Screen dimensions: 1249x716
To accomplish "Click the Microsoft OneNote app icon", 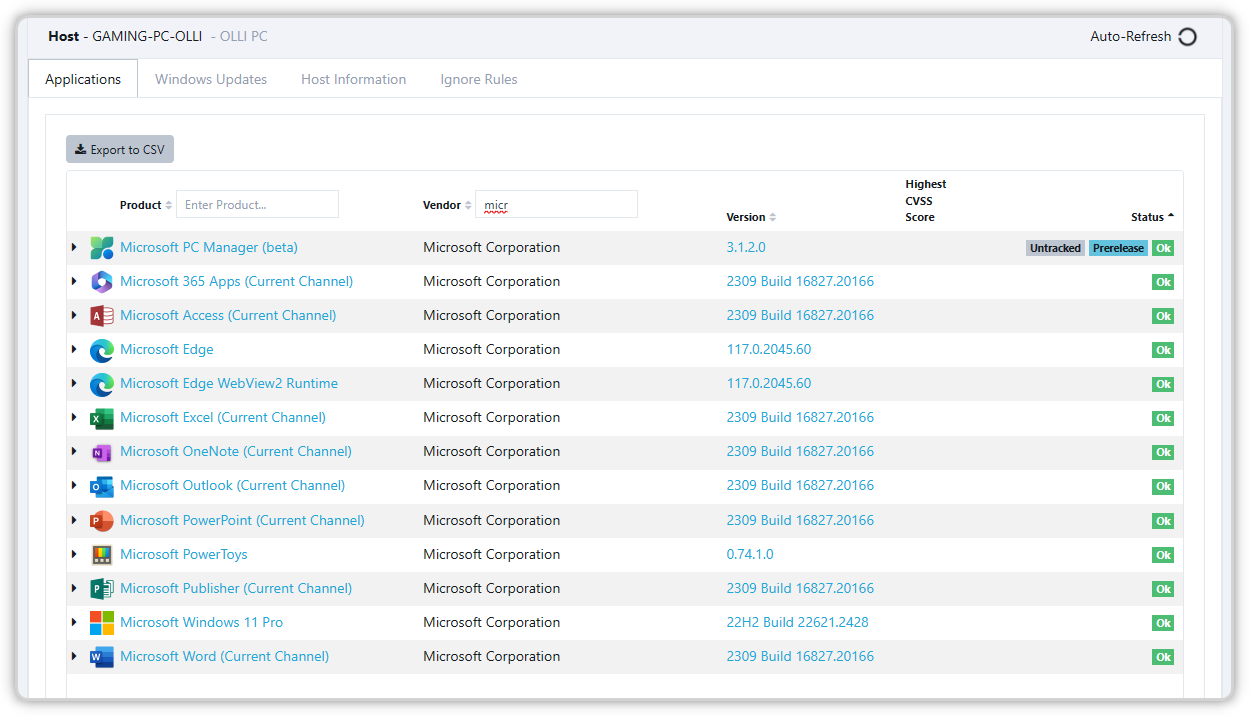I will click(x=102, y=452).
